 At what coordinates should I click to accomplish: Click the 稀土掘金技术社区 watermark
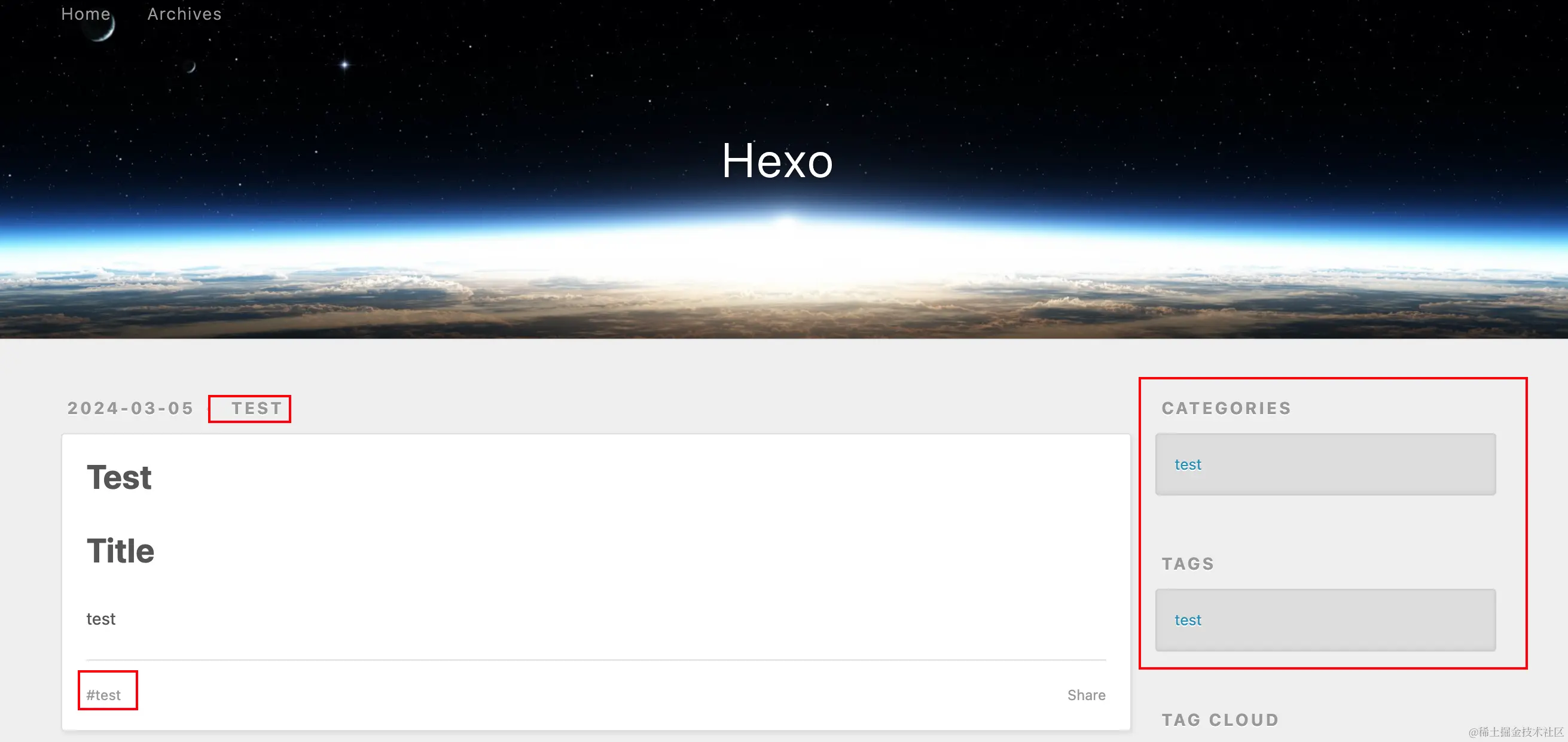point(1515,732)
